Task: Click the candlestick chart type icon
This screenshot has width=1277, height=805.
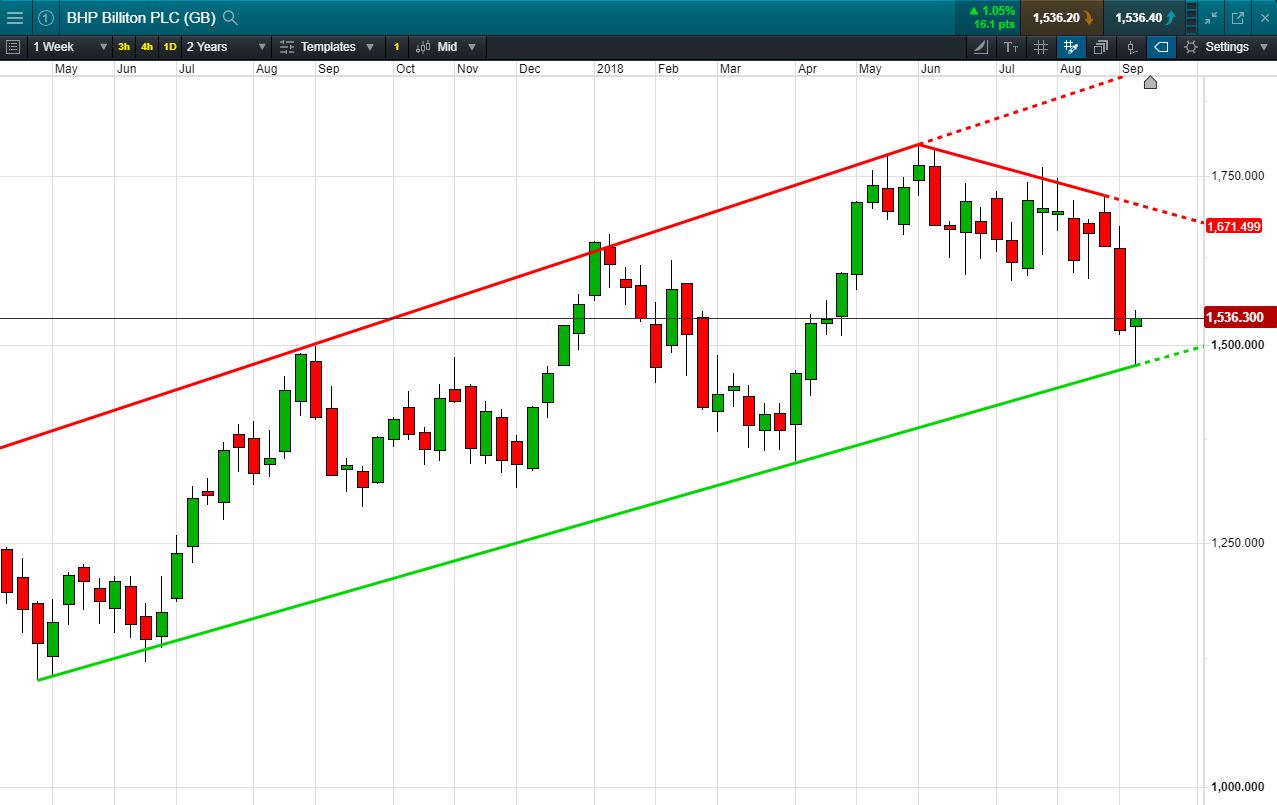Action: (423, 47)
